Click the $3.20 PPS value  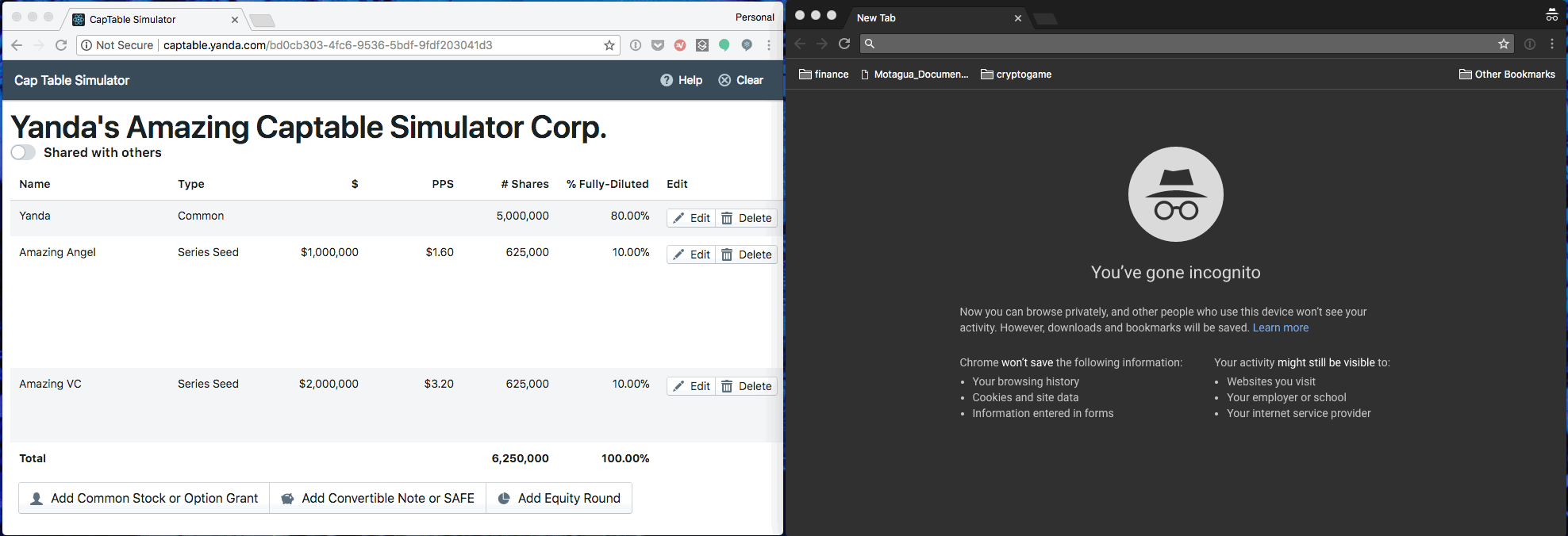tap(439, 384)
